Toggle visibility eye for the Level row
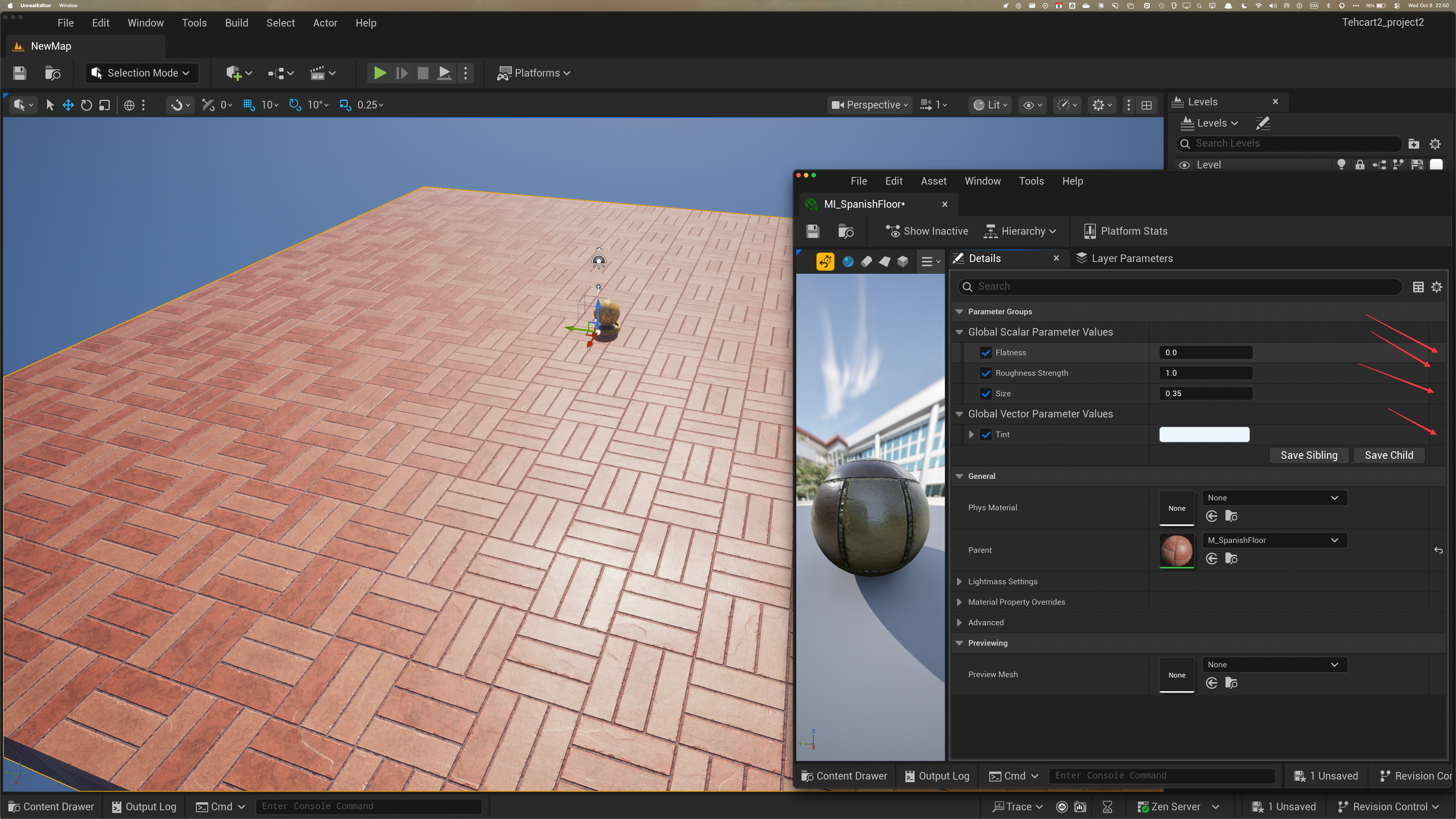The image size is (1456, 819). [1184, 165]
